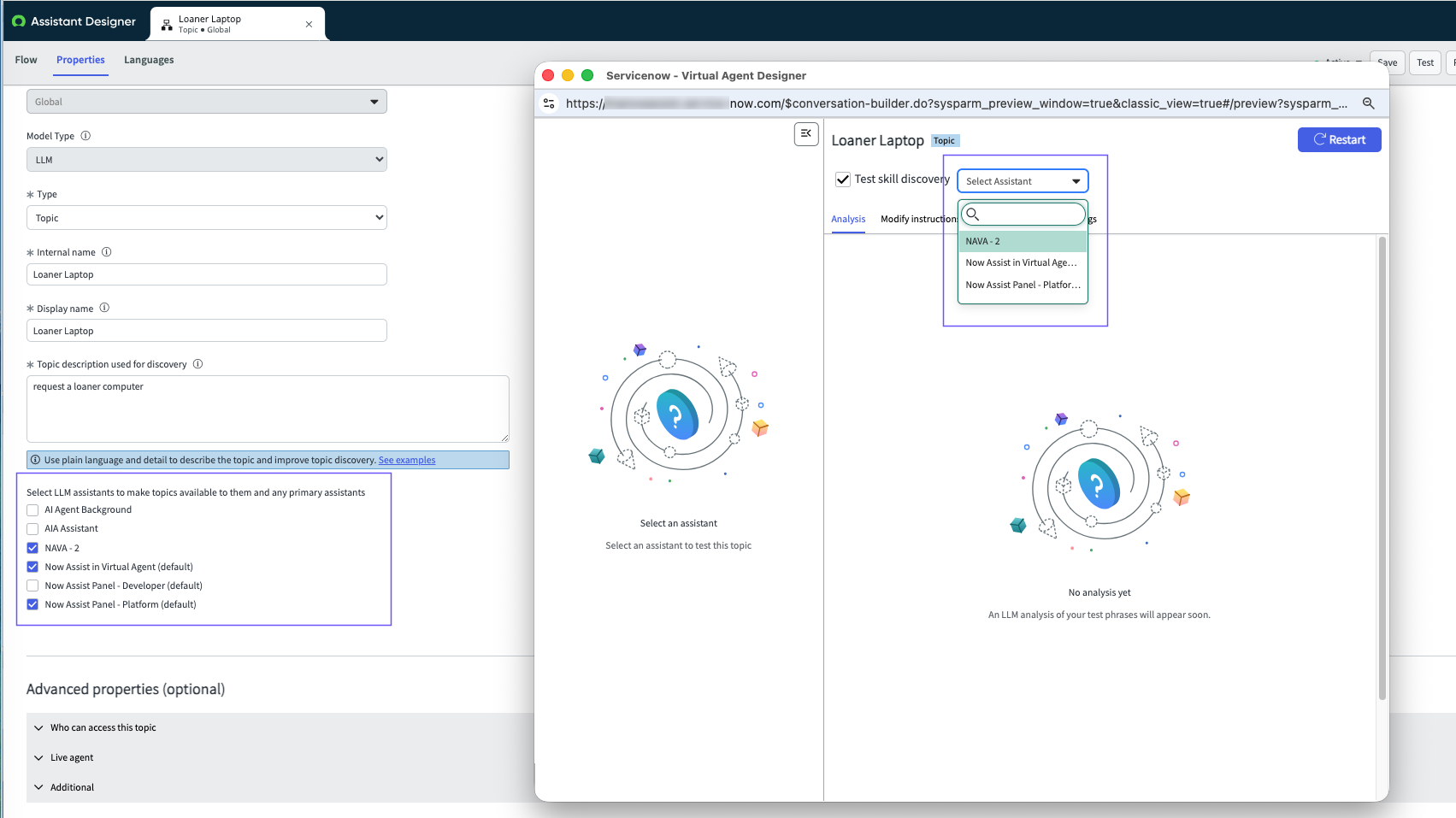The height and width of the screenshot is (818, 1456).
Task: Click the green maximize button of preview window
Action: tap(587, 75)
